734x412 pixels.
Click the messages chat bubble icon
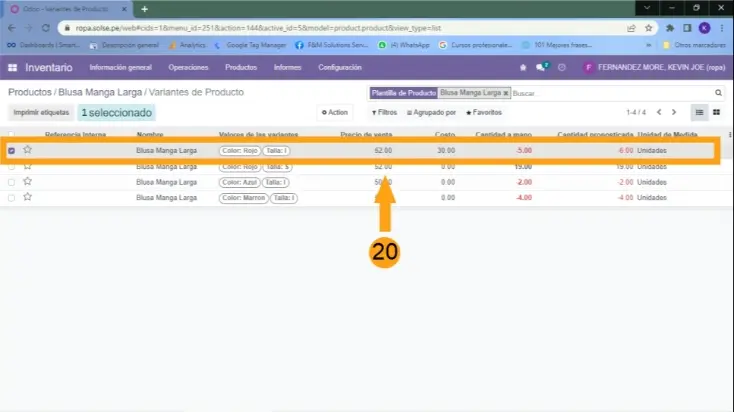[541, 67]
